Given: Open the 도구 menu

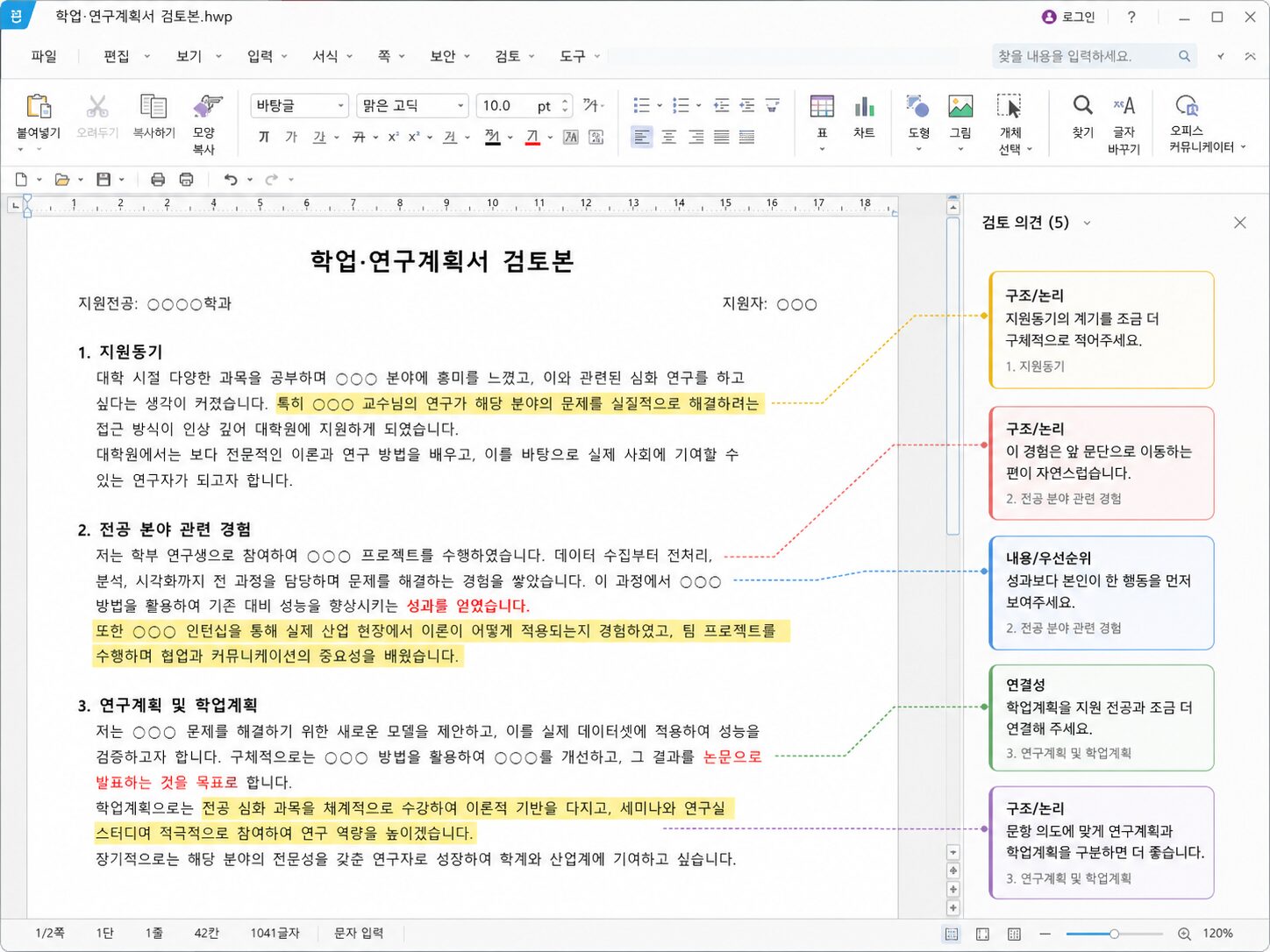Looking at the screenshot, I should click(x=572, y=56).
